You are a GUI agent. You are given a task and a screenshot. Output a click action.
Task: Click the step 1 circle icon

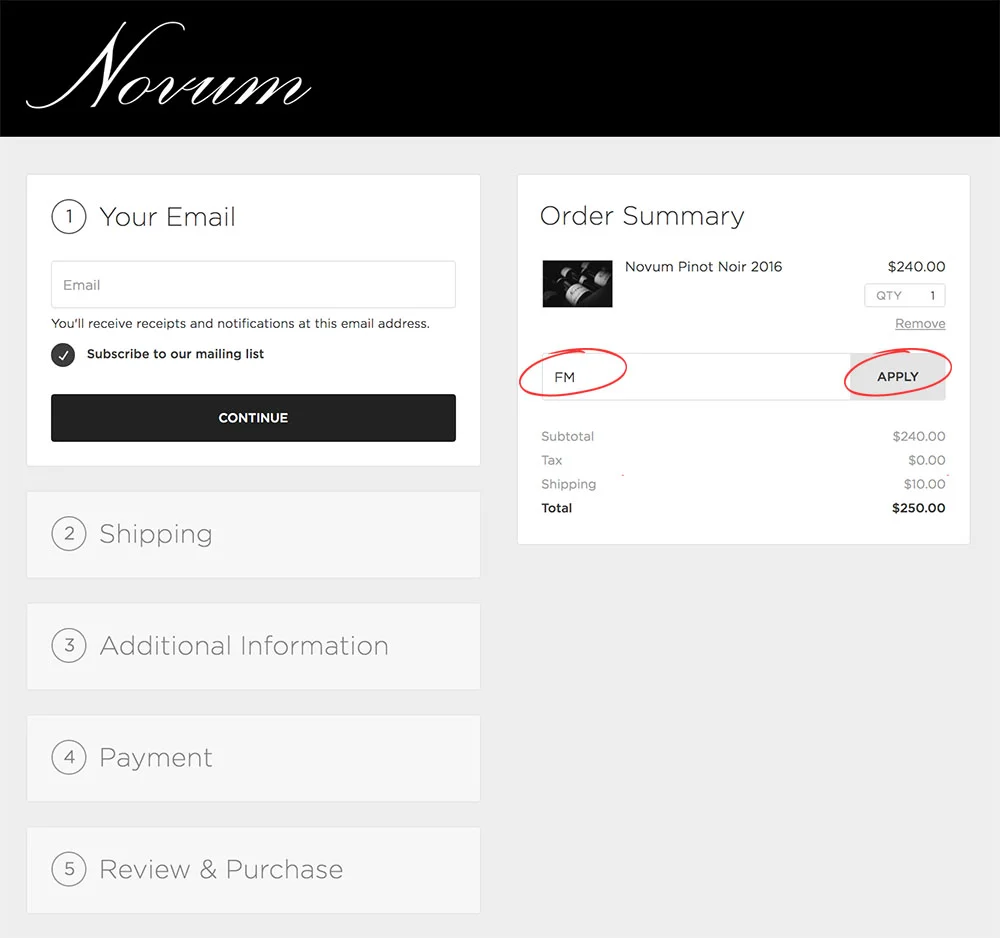point(69,217)
